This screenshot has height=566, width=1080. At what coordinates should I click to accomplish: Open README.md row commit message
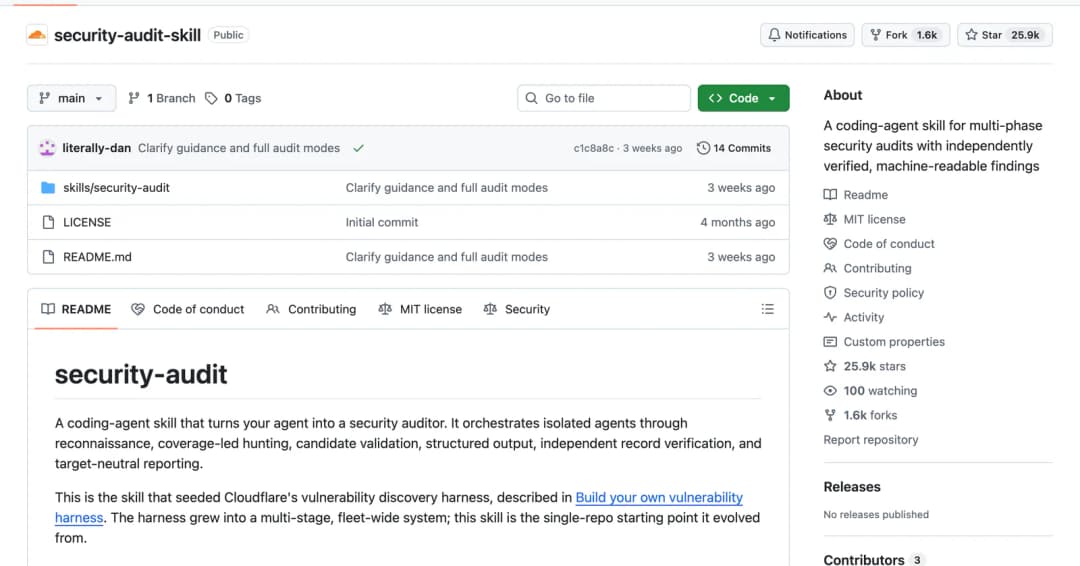point(446,257)
